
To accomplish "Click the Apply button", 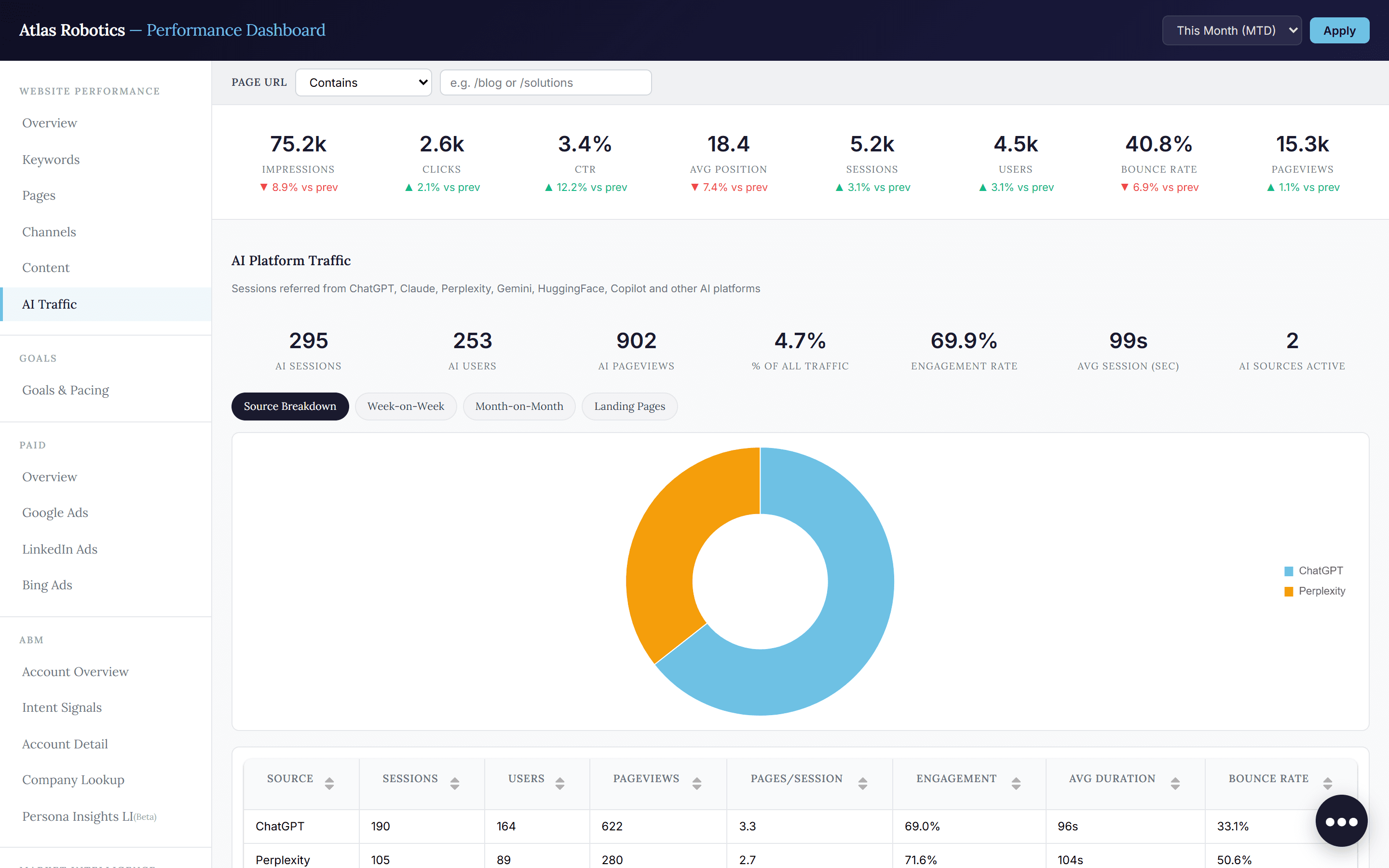I will [x=1339, y=30].
